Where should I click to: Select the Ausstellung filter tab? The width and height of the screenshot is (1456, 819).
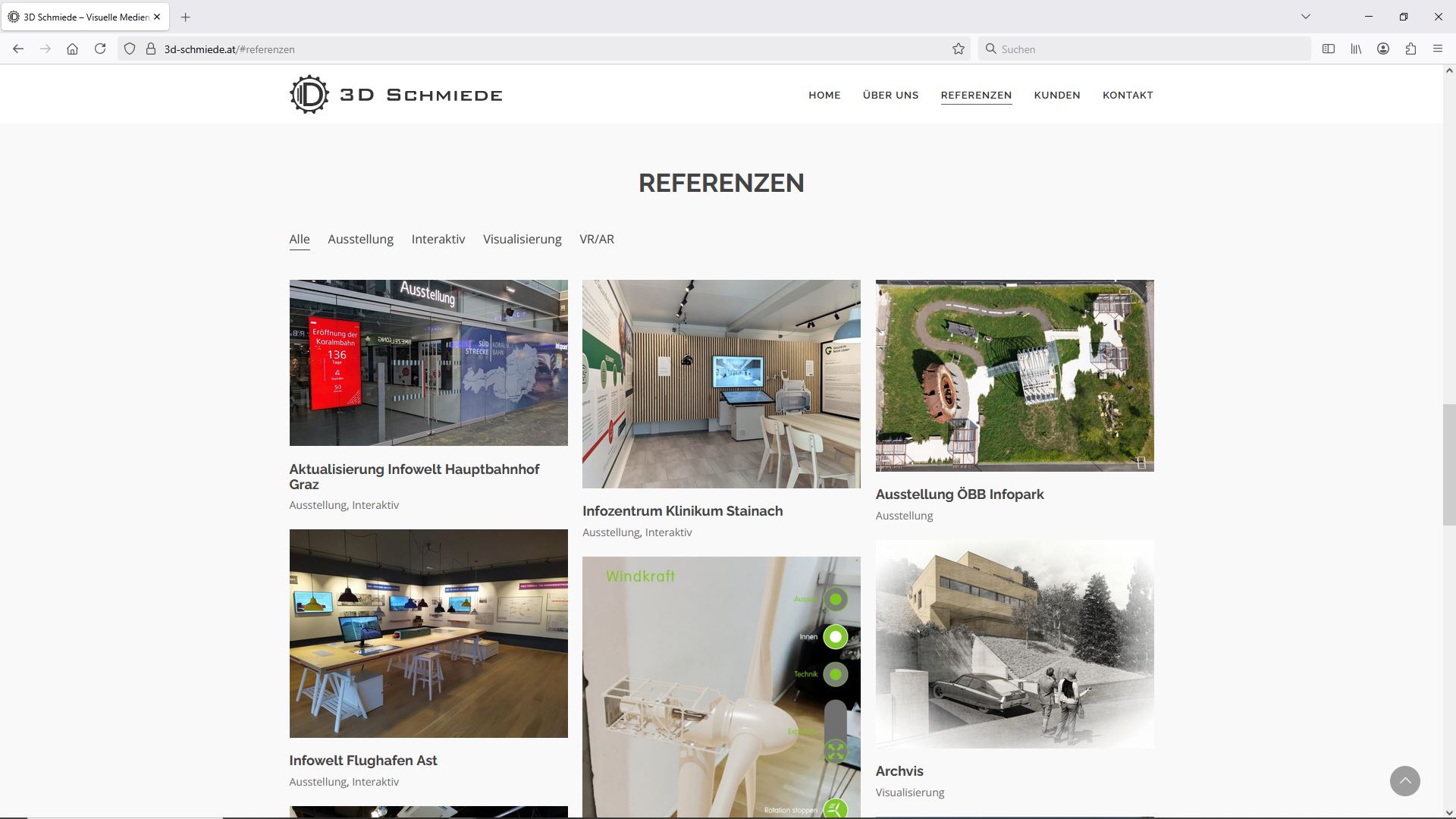click(x=360, y=240)
